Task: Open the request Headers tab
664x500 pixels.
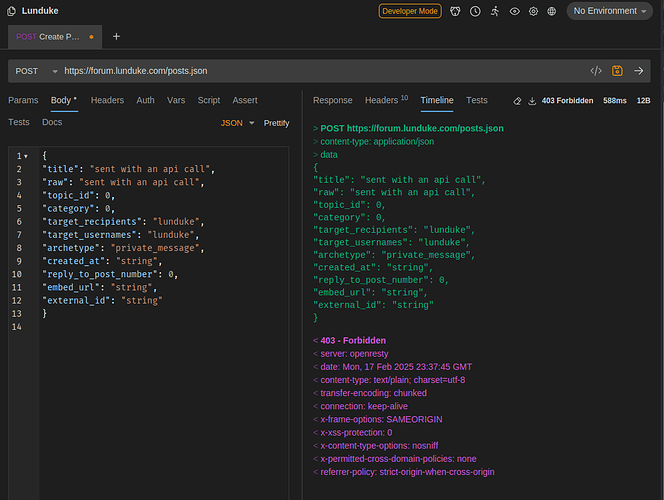Action: (x=107, y=100)
